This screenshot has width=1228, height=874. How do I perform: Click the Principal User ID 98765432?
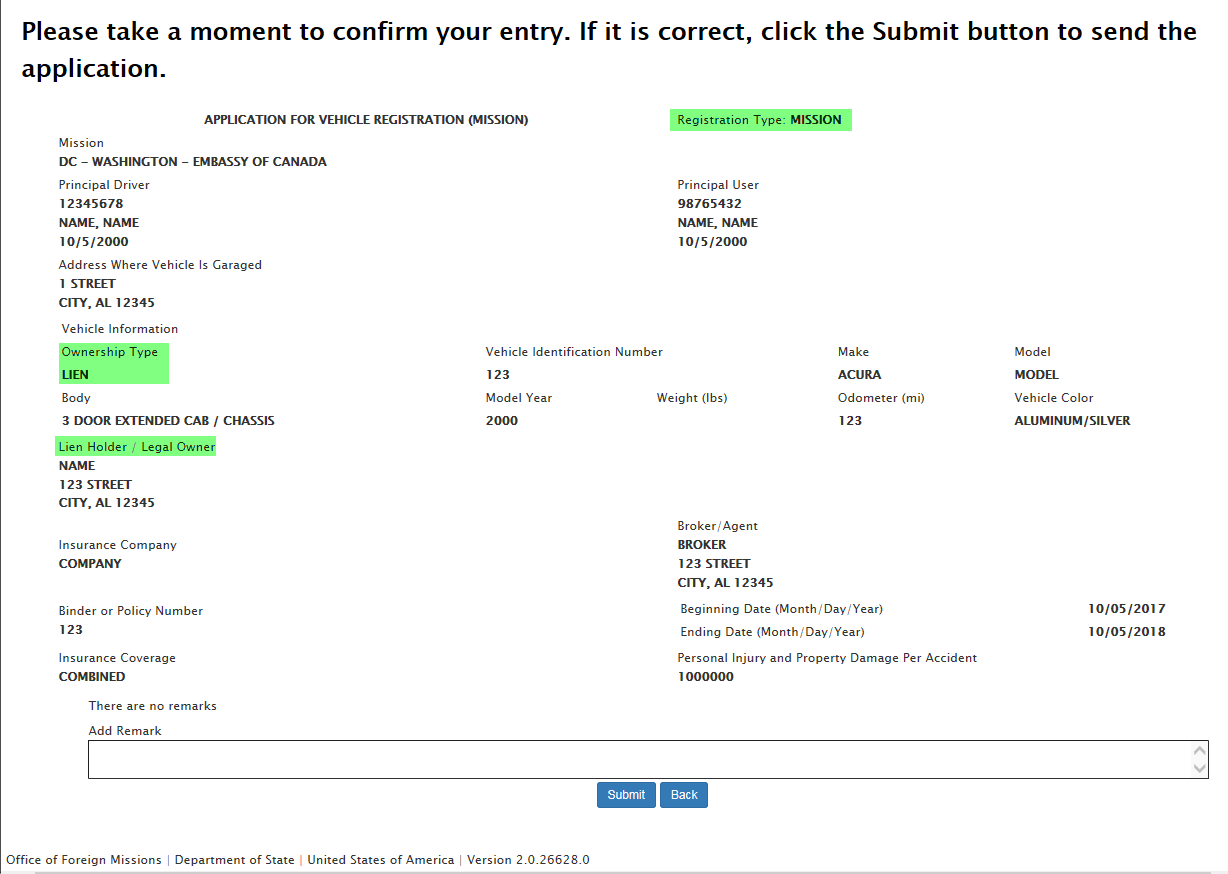[x=709, y=204]
